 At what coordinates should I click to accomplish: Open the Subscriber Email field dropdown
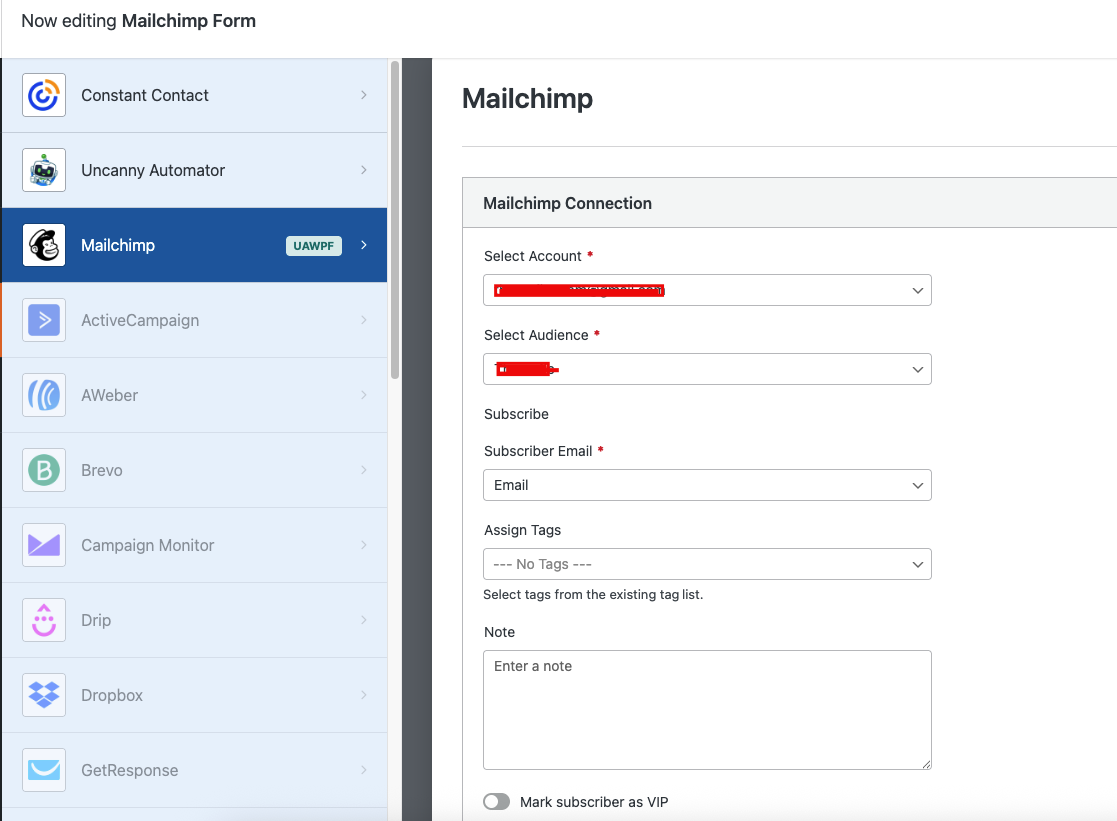(707, 485)
